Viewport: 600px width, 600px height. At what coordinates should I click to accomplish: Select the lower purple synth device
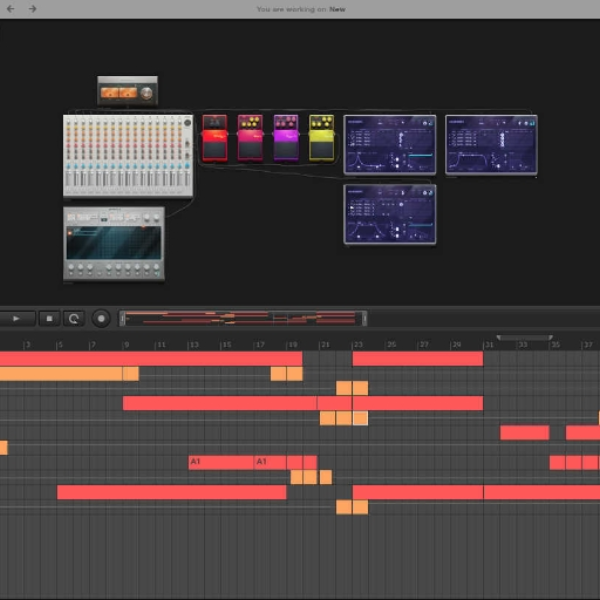(x=390, y=214)
